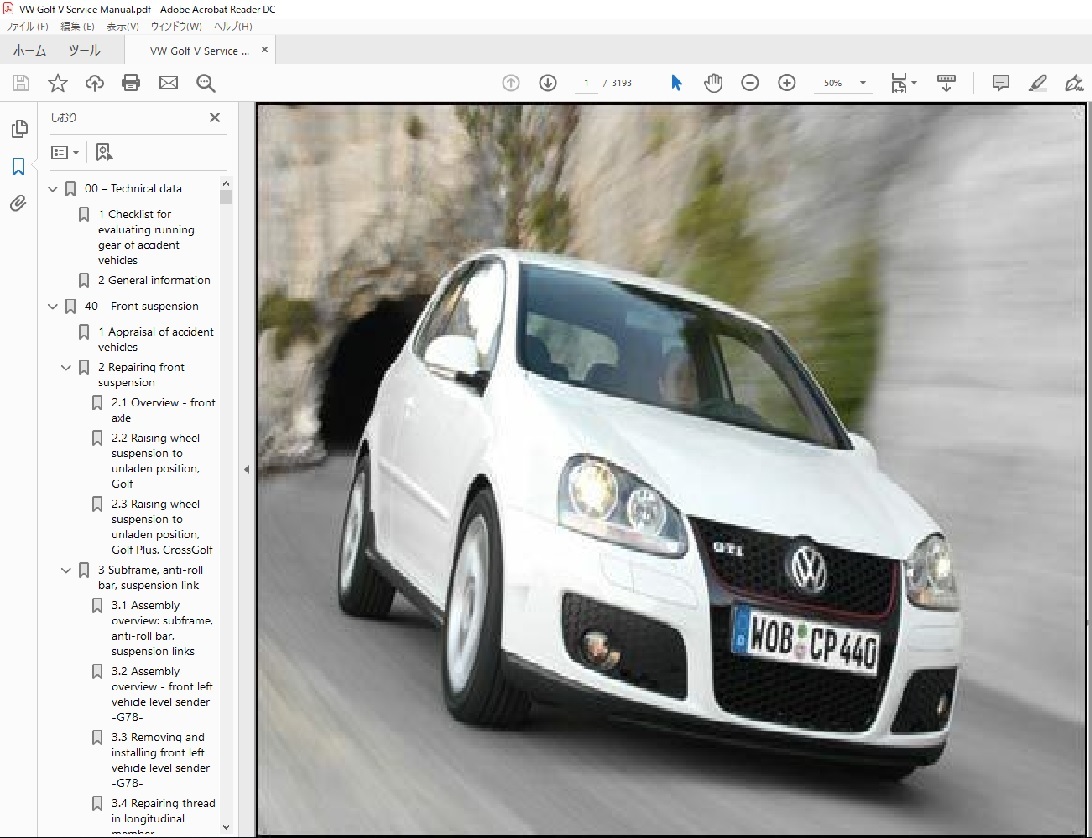Open bookmark 2.3 Raising wheel suspension, Golf Plus
Viewport: 1092px width, 838px height.
pyautogui.click(x=162, y=527)
